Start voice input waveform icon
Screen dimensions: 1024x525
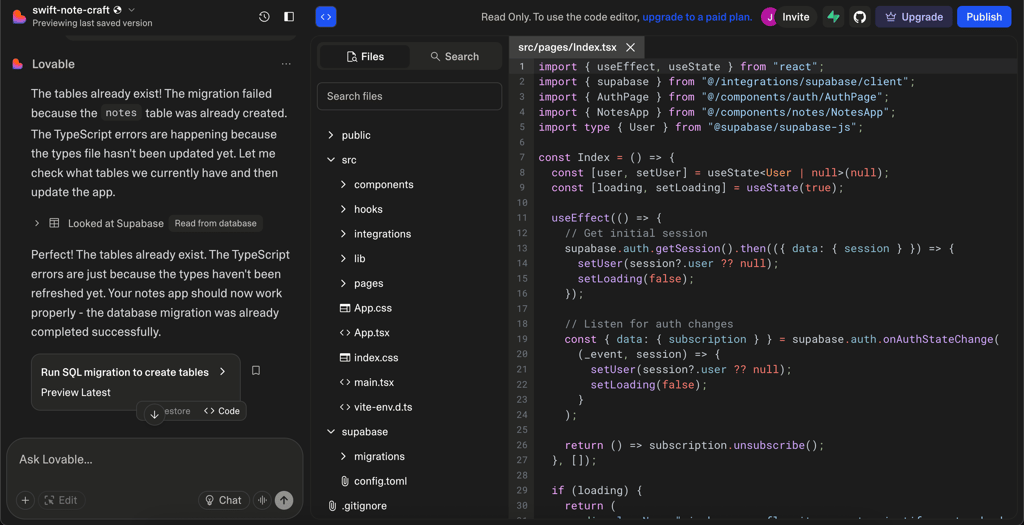click(263, 500)
